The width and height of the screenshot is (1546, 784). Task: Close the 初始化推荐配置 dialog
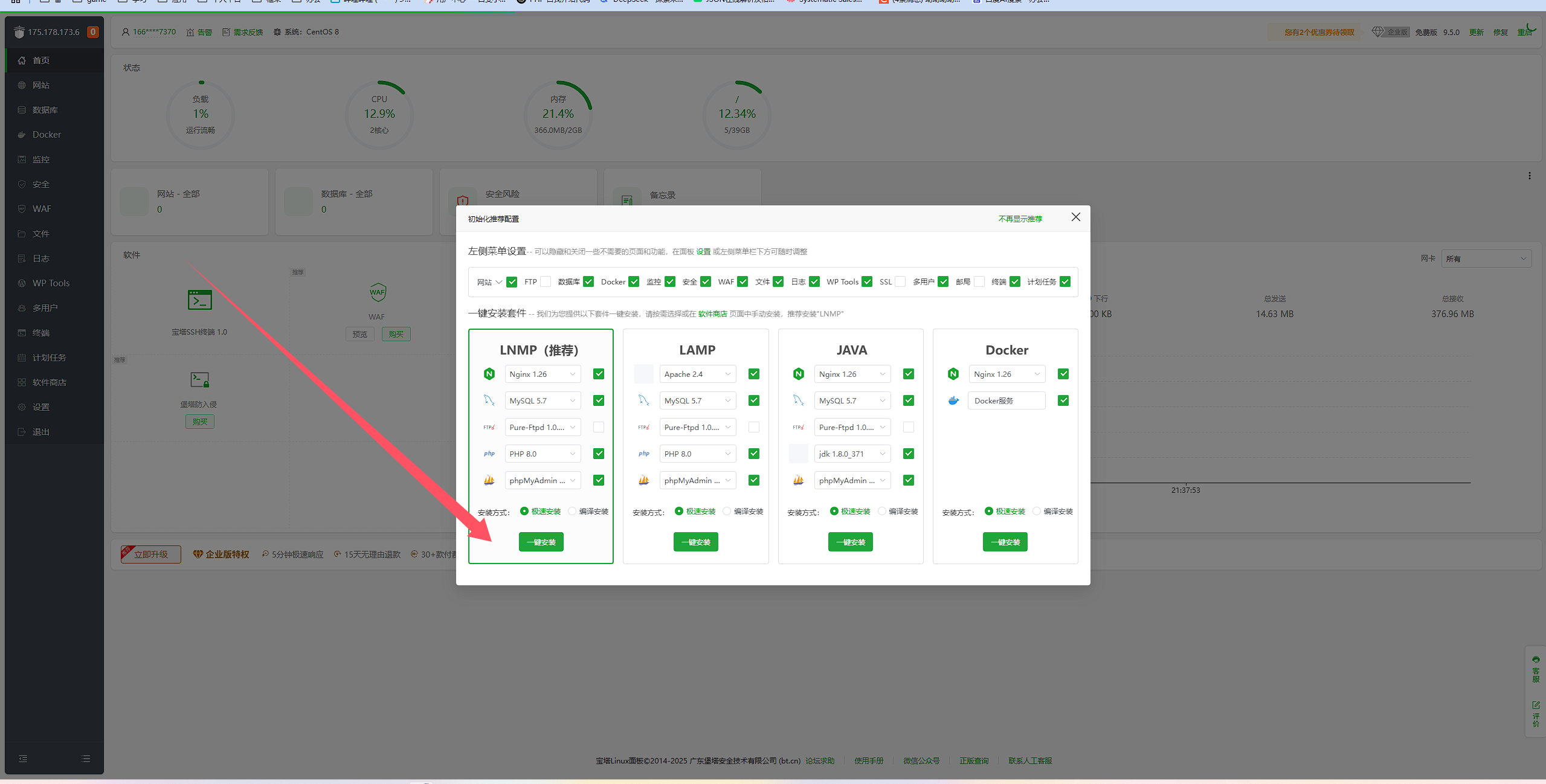(x=1075, y=217)
